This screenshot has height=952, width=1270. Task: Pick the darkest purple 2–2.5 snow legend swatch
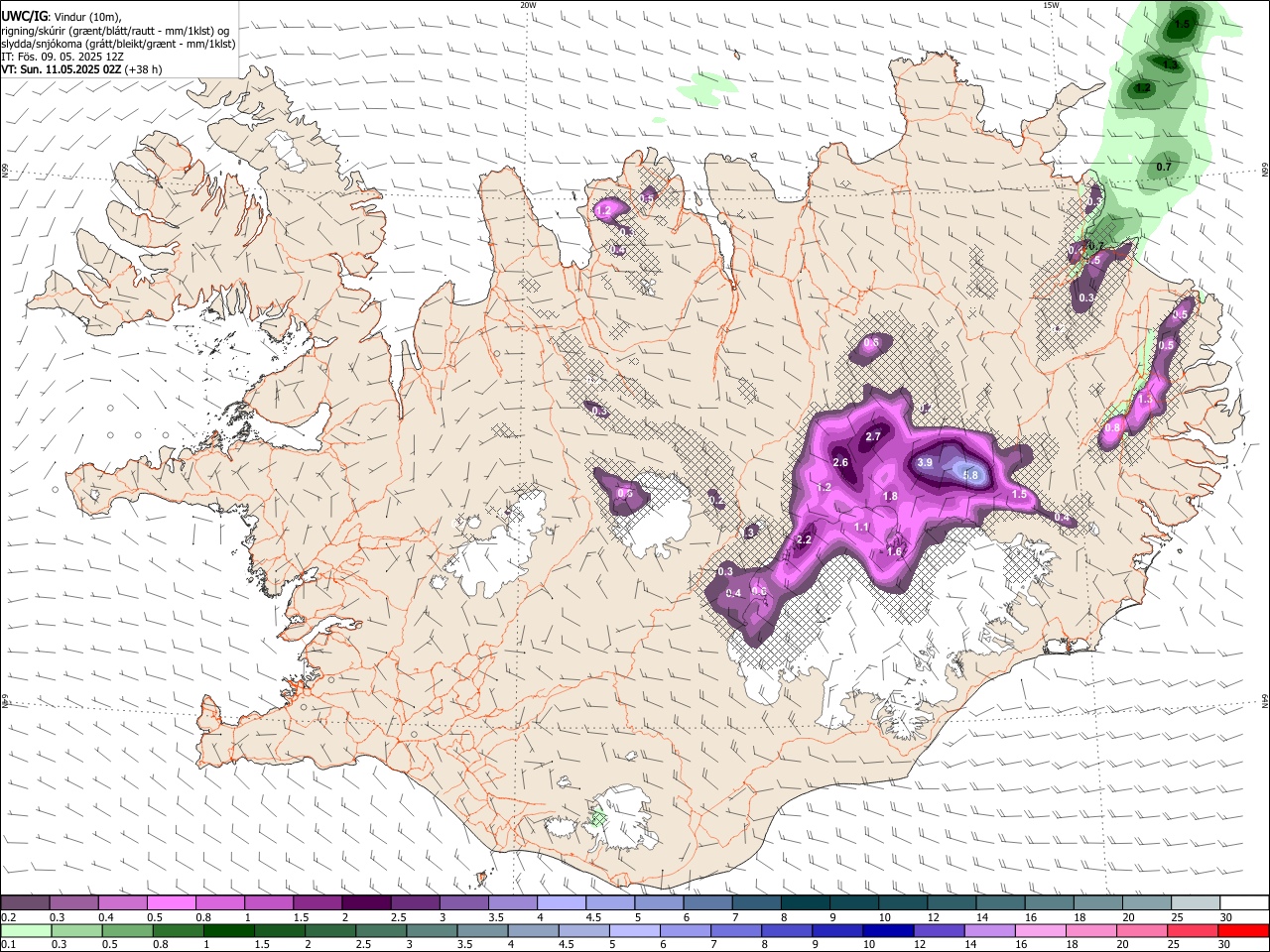point(366,903)
